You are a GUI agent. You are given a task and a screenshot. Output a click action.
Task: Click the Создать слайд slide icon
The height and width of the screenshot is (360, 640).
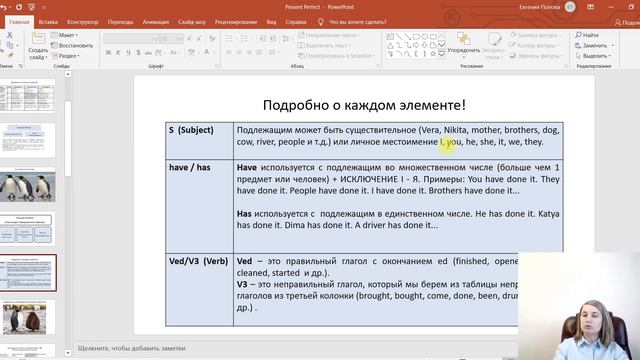(x=38, y=39)
